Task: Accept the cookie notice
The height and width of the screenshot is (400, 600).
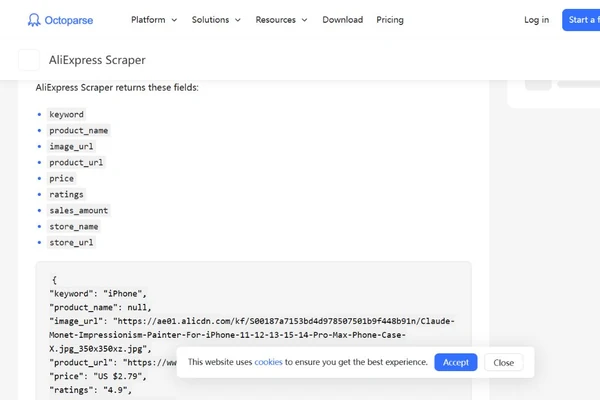Action: coord(455,362)
